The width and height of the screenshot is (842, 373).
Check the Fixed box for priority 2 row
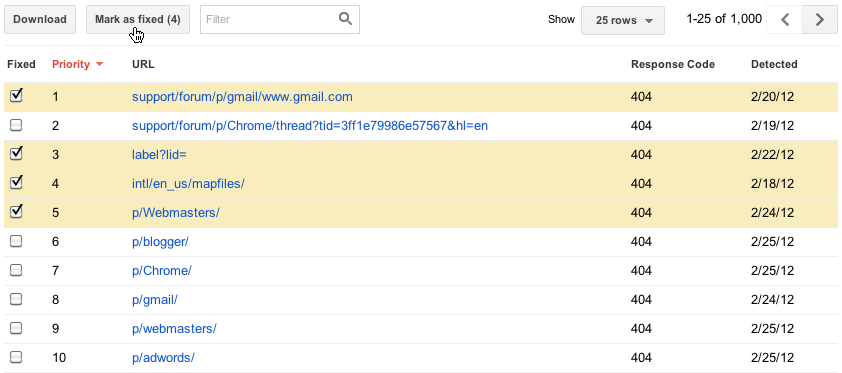tap(17, 126)
